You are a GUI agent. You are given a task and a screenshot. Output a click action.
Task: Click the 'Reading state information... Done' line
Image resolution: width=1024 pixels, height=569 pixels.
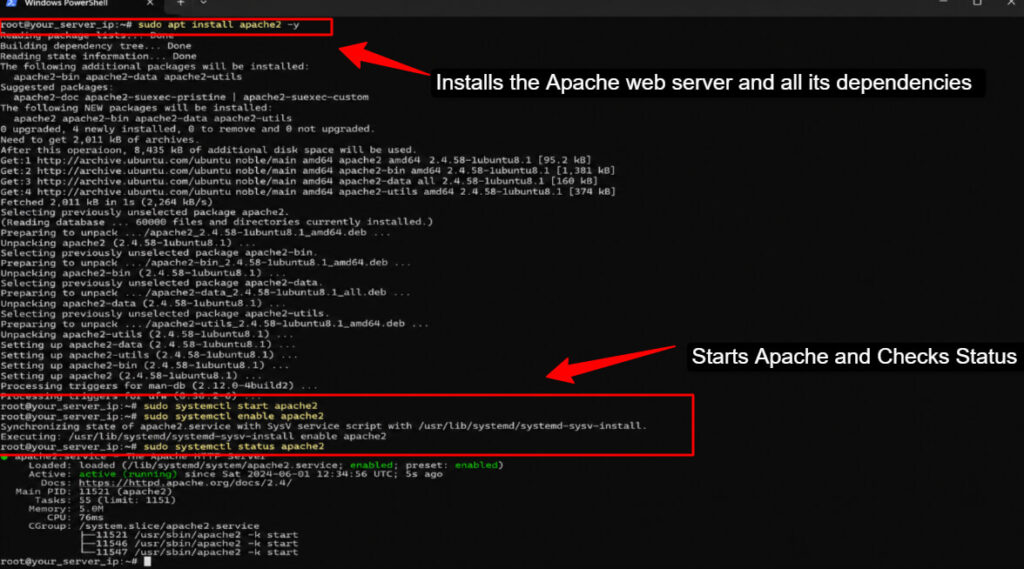(x=99, y=56)
